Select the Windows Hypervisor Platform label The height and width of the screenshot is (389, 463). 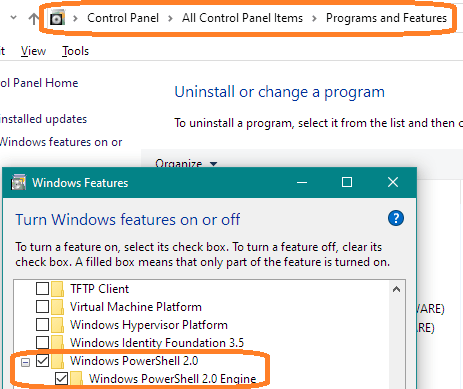(x=149, y=325)
